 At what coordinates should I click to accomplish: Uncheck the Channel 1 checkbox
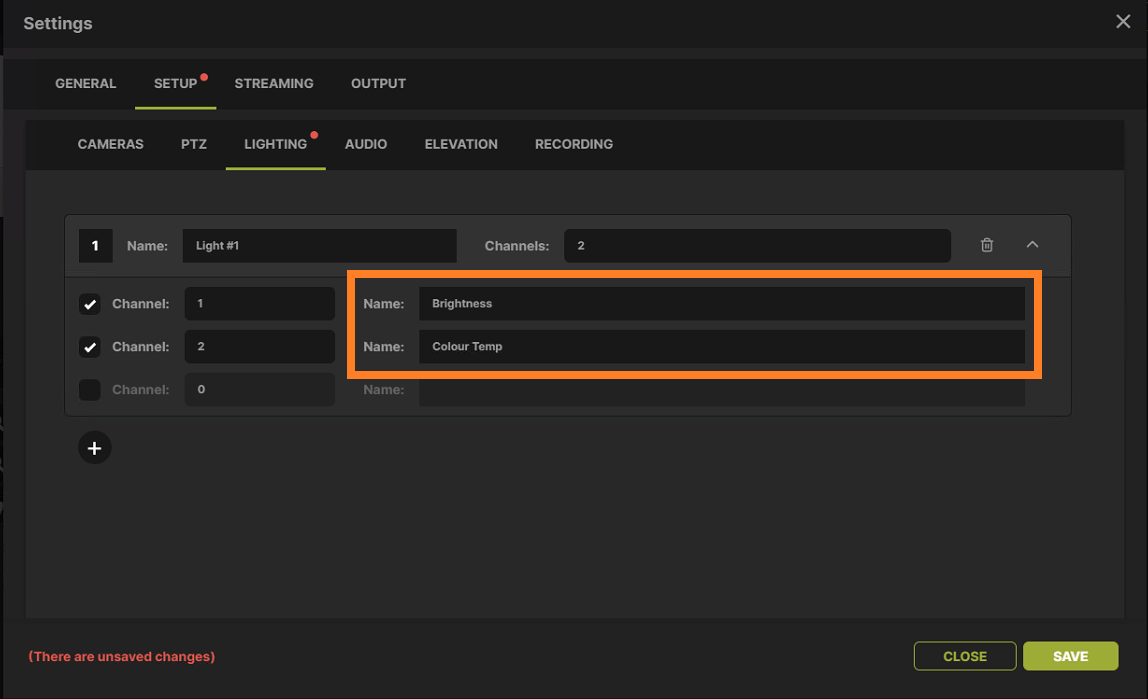90,303
